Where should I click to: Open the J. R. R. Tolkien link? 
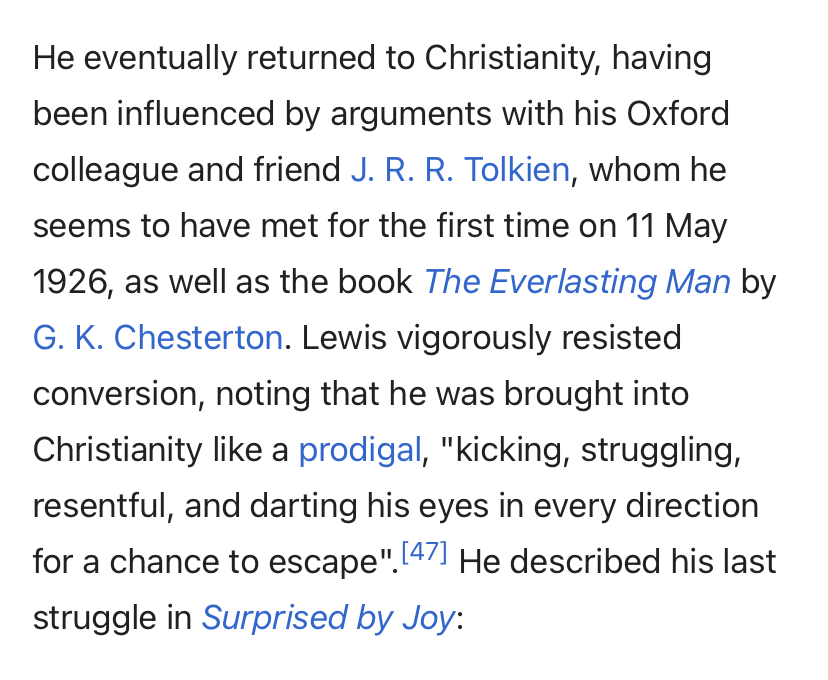(x=460, y=170)
